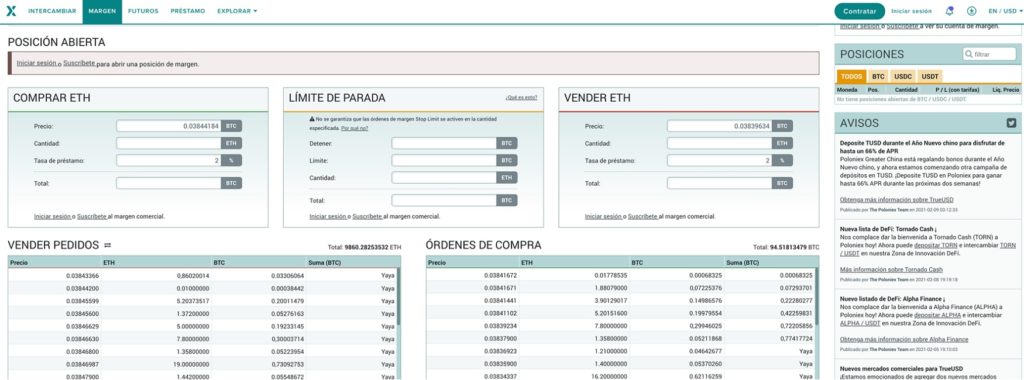Focus the Comprar ETH Total field
Screen dimensions: 1024x380
[168, 183]
